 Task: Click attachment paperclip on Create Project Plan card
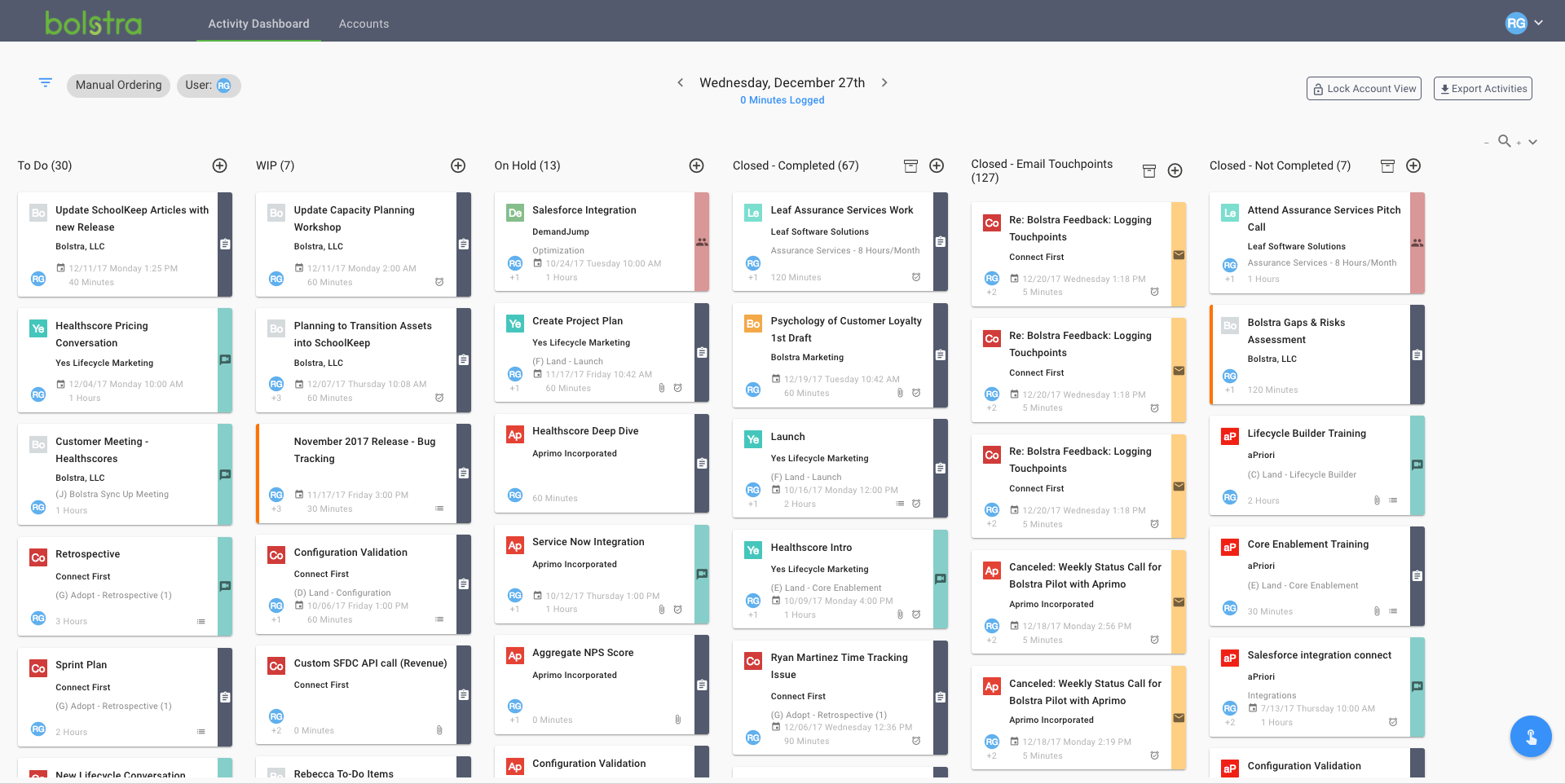[662, 388]
